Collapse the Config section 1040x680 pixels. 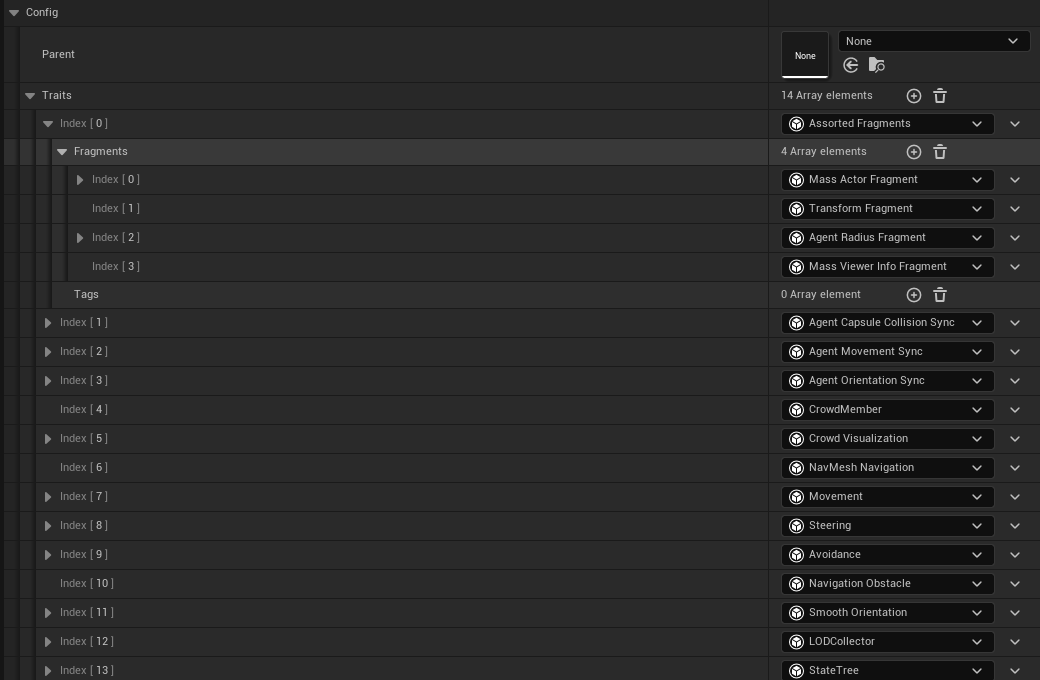click(14, 13)
